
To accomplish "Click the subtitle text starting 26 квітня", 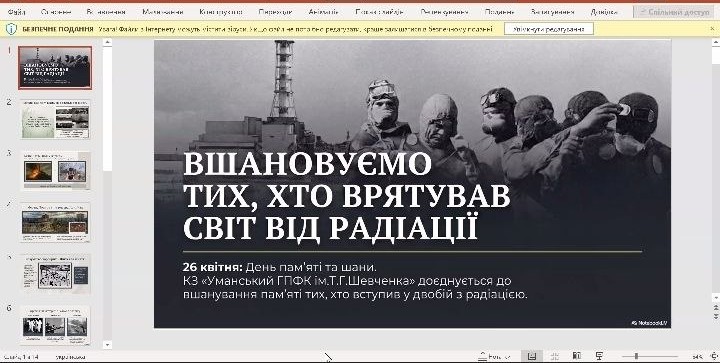I will 355,280.
